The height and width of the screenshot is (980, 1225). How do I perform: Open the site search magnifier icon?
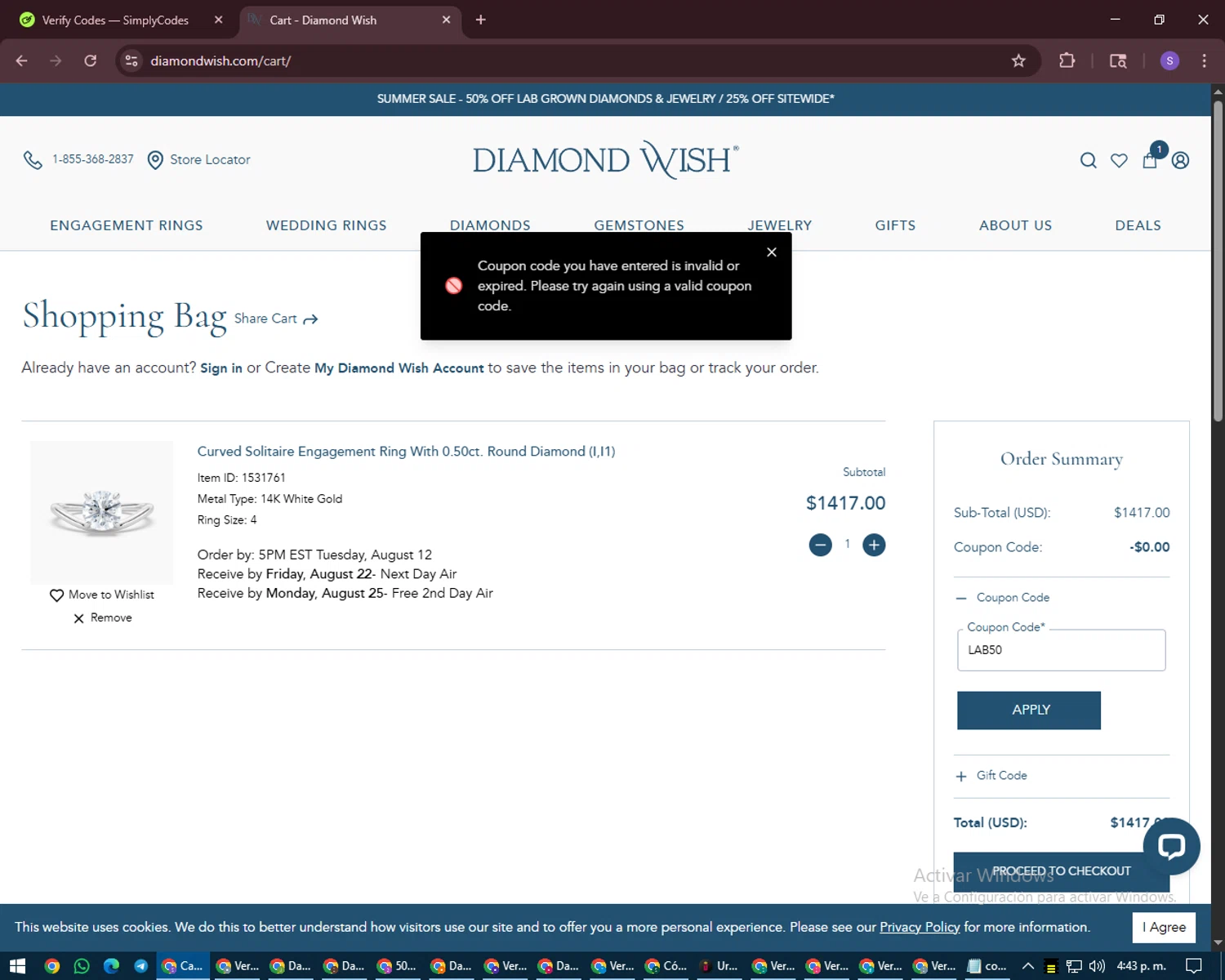(1088, 161)
